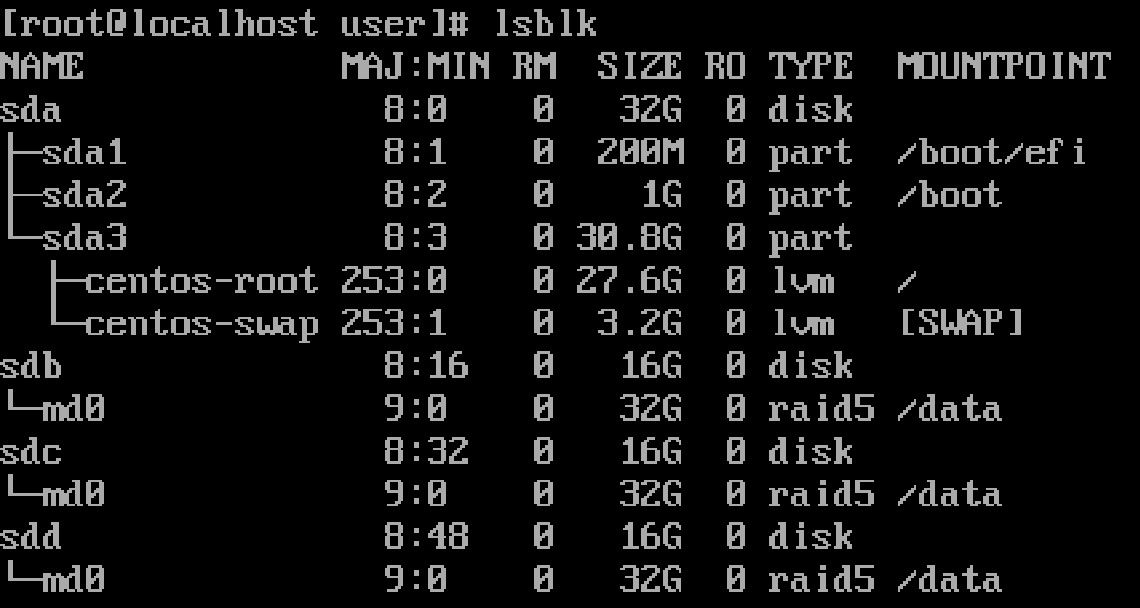Image resolution: width=1140 pixels, height=608 pixels.
Task: Click the MOUNTPOINT column header
Action: [1003, 67]
